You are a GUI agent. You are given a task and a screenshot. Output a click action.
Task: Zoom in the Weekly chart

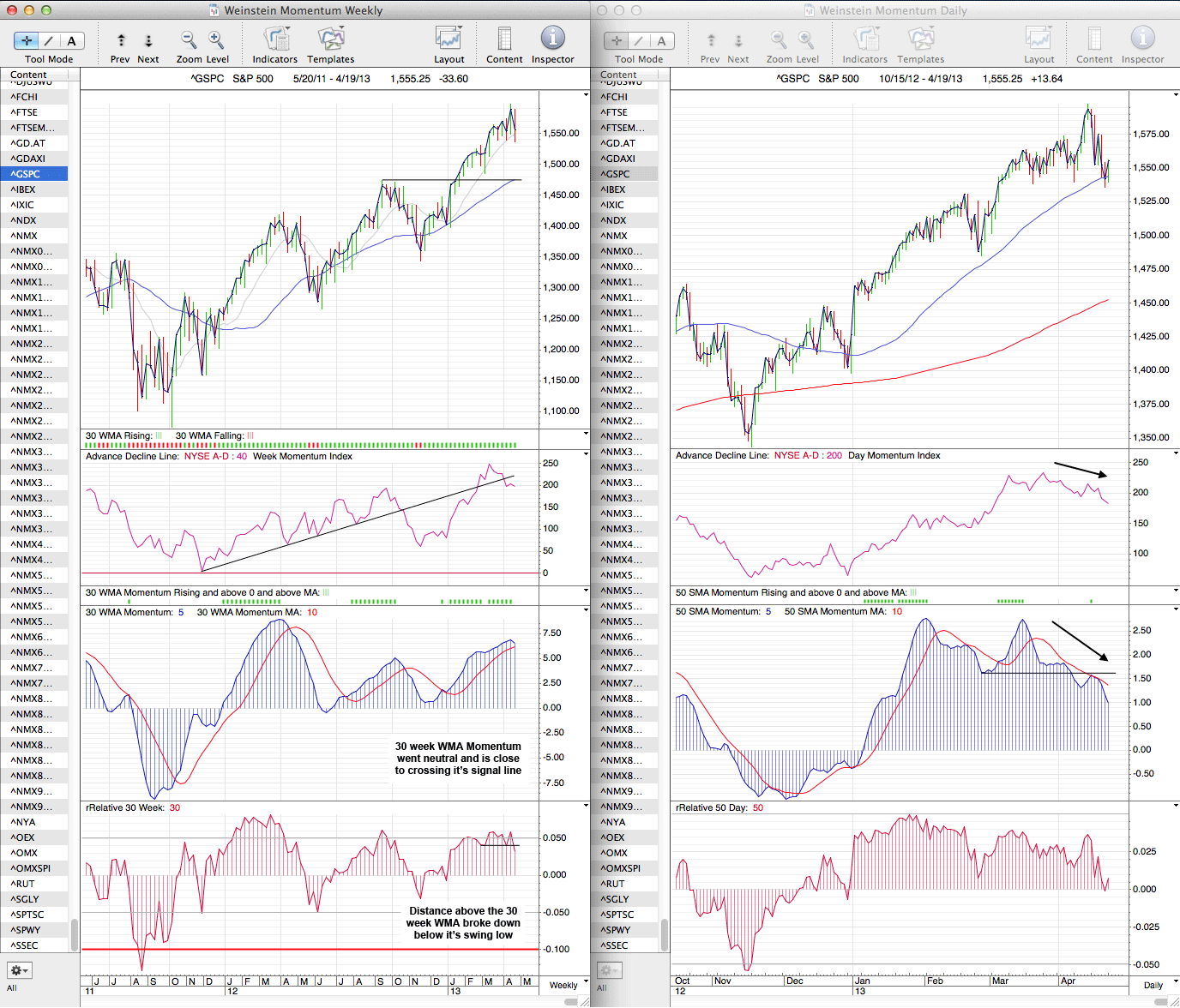[x=216, y=39]
